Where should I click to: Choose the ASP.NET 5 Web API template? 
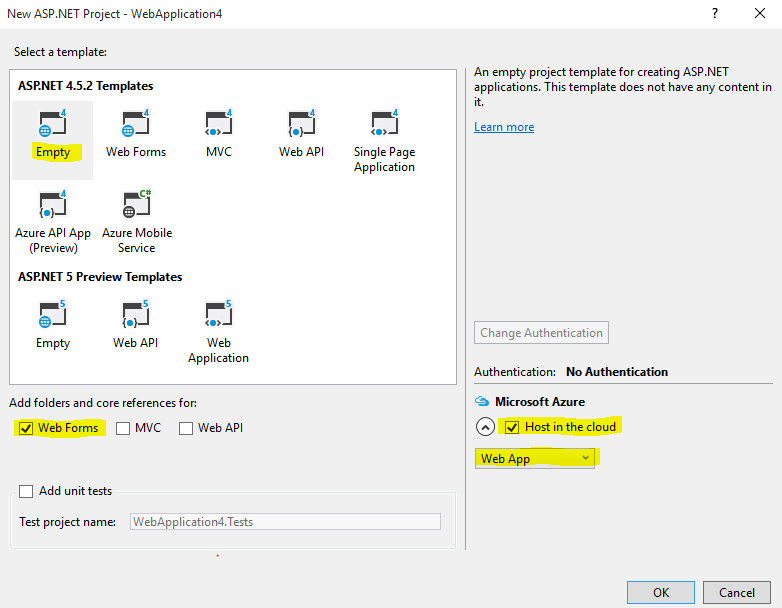tap(135, 316)
